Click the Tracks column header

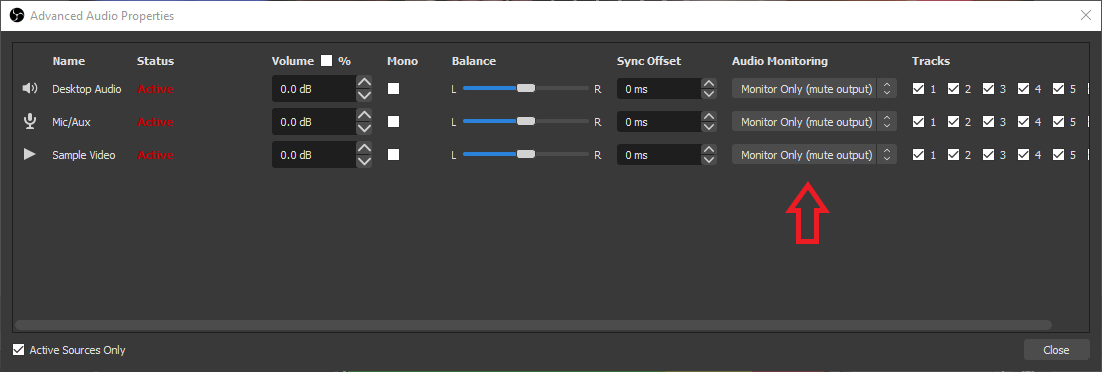click(x=931, y=61)
